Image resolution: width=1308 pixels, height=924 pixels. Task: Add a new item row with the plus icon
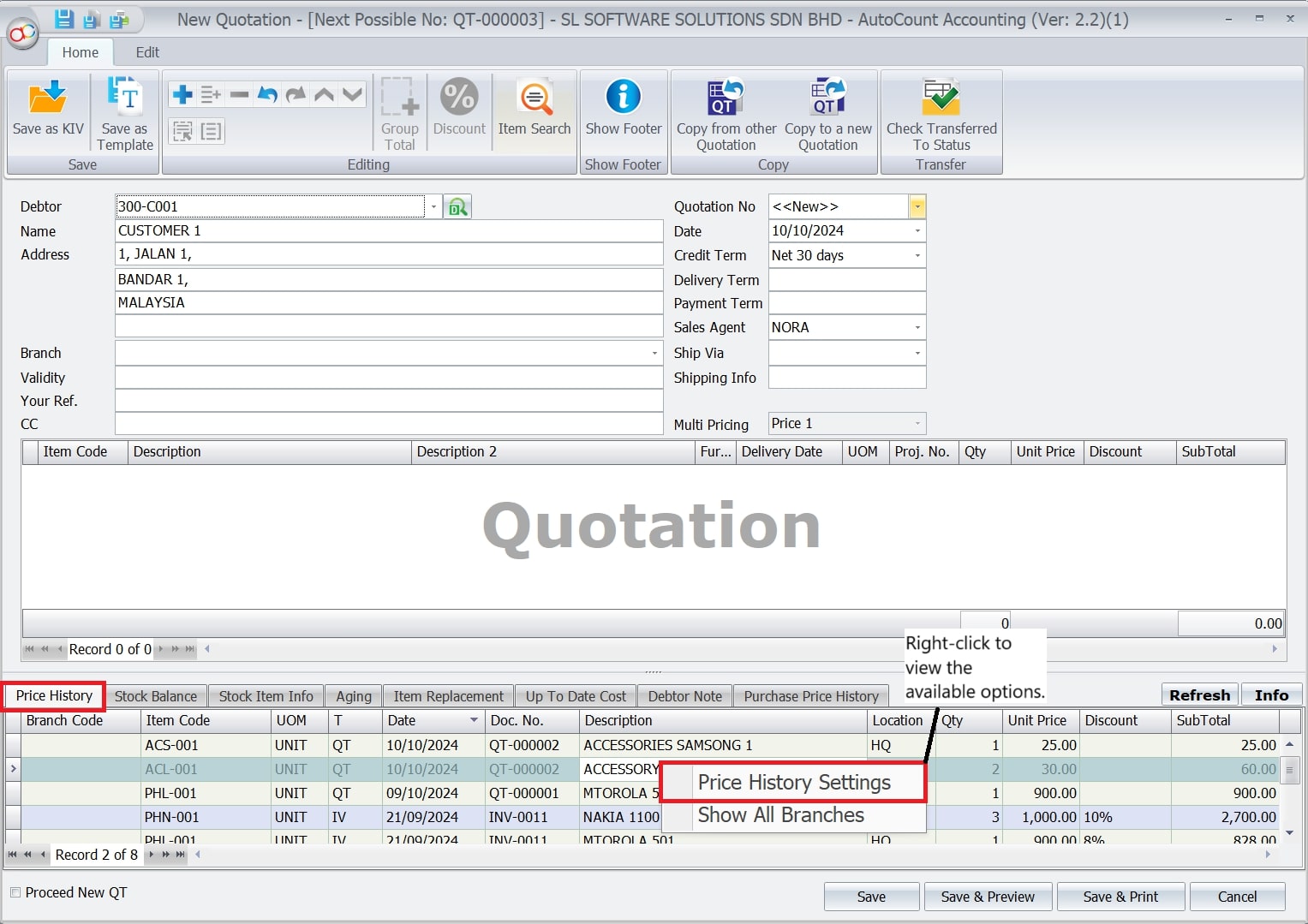point(182,94)
